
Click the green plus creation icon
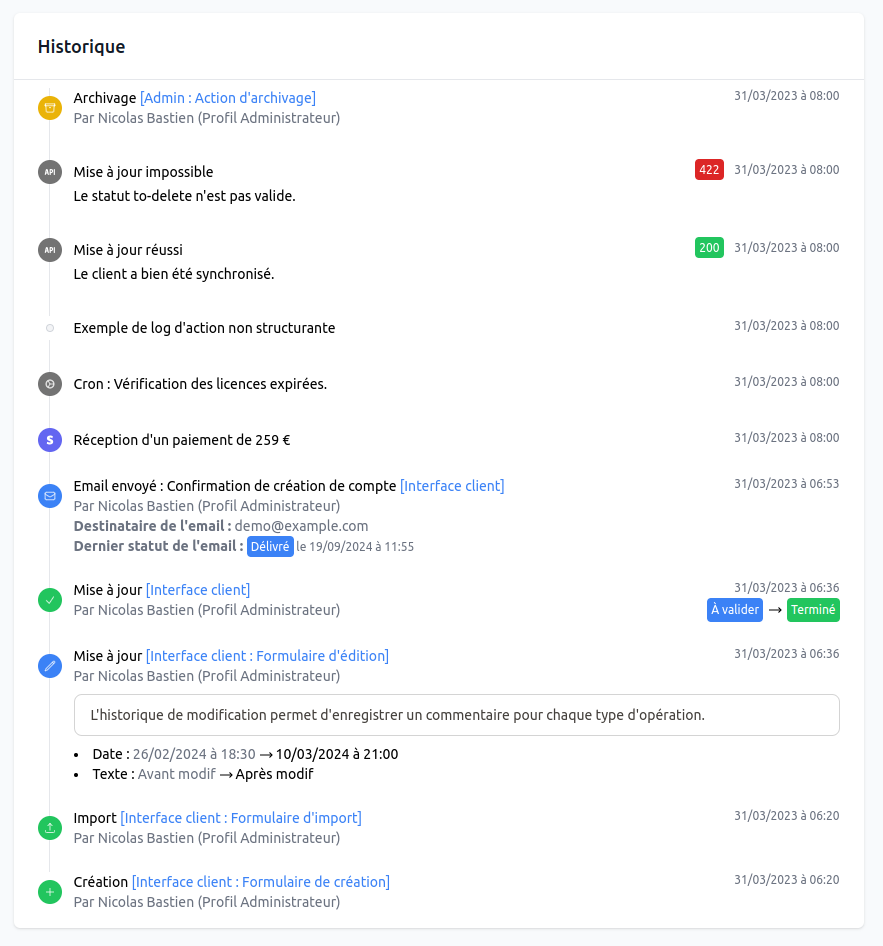50,892
